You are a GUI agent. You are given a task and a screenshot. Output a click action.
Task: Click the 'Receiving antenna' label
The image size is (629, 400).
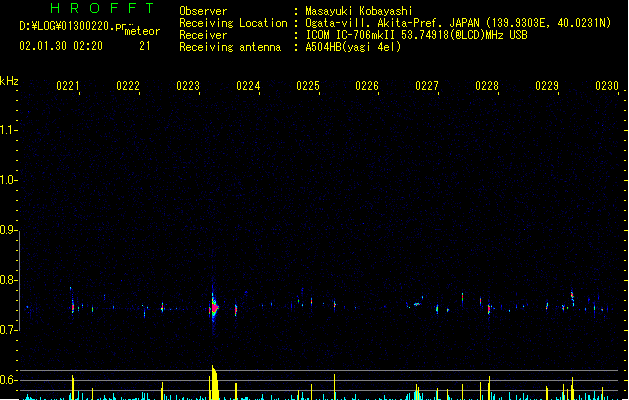click(230, 47)
